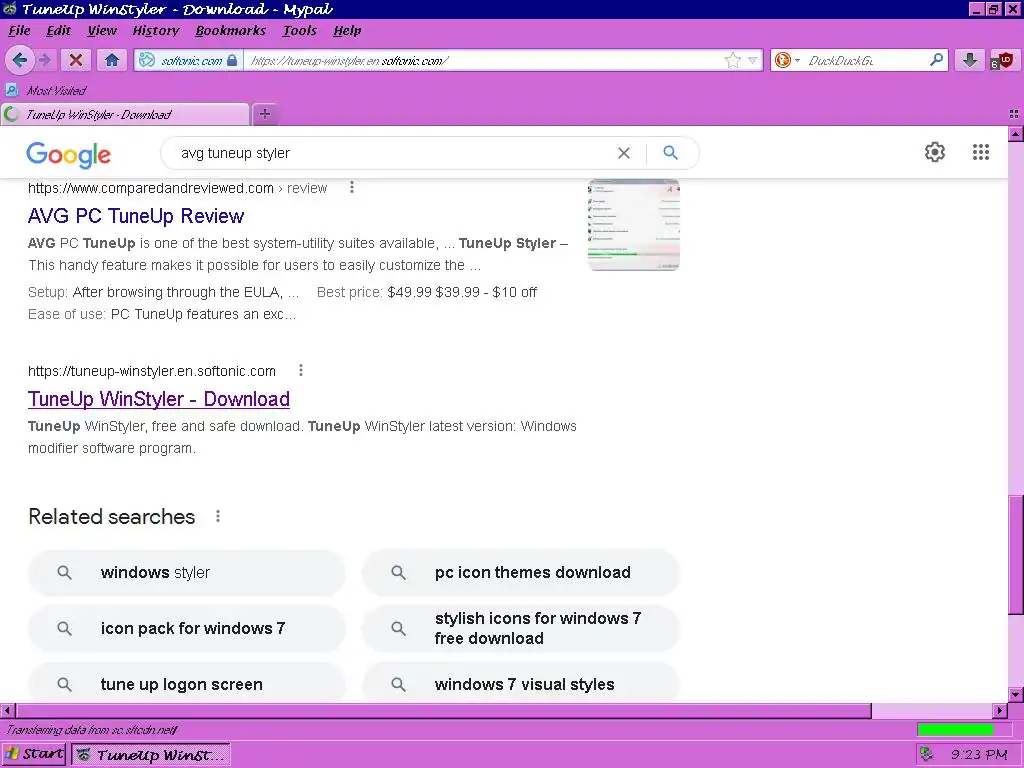Viewport: 1024px width, 768px height.
Task: Click the system tray icon near clock
Action: 926,754
